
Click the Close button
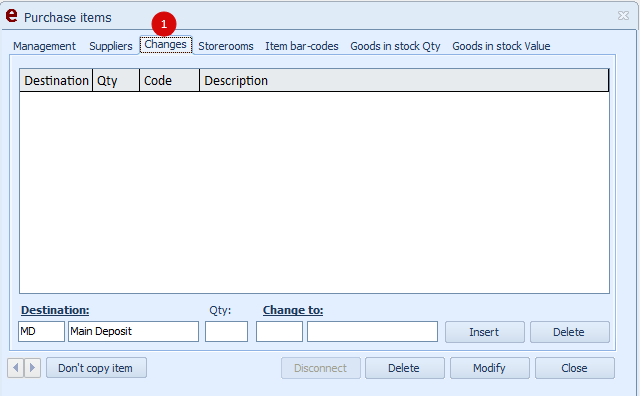point(574,368)
